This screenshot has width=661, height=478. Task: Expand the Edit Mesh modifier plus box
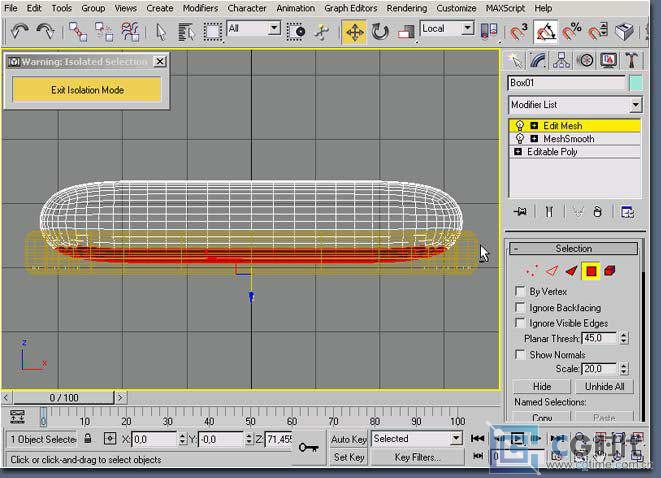tap(534, 126)
